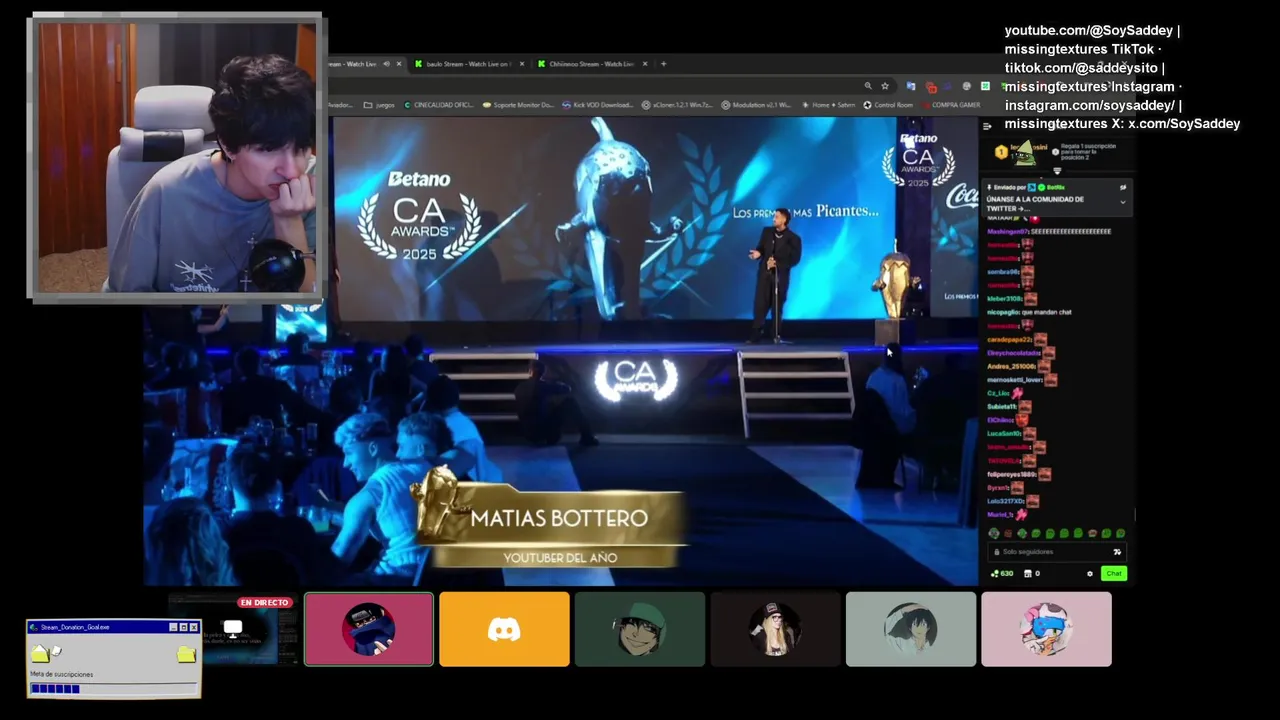Select the green cap avatar tile

(x=640, y=629)
